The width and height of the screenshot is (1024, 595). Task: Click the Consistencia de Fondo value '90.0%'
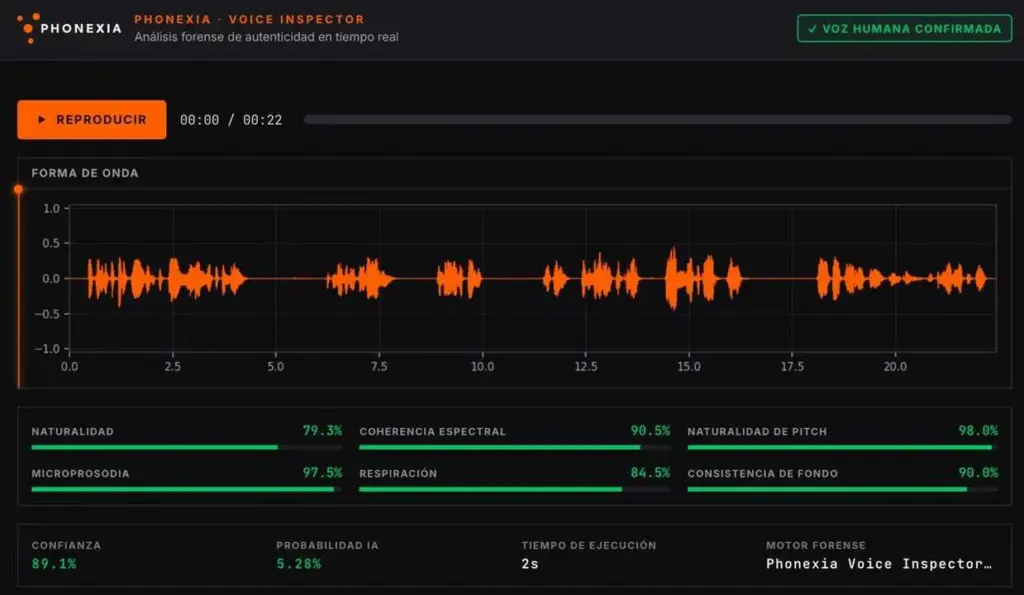pos(978,472)
